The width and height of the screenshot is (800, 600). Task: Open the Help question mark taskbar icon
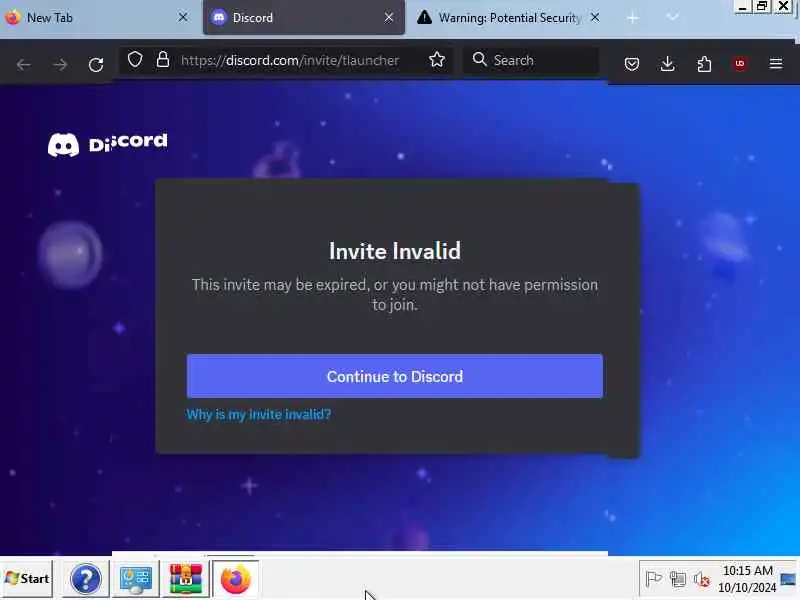point(86,579)
